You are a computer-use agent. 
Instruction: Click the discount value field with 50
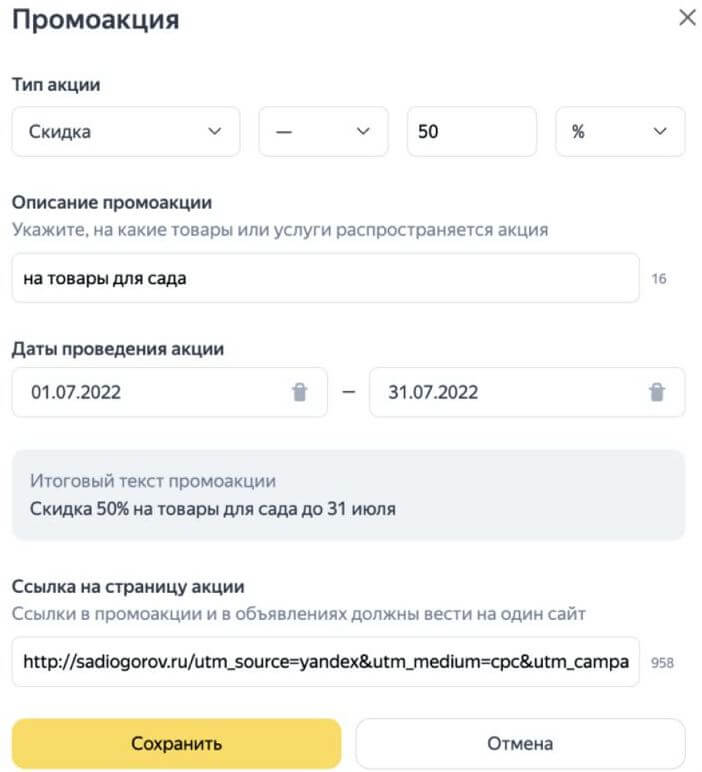pos(471,132)
